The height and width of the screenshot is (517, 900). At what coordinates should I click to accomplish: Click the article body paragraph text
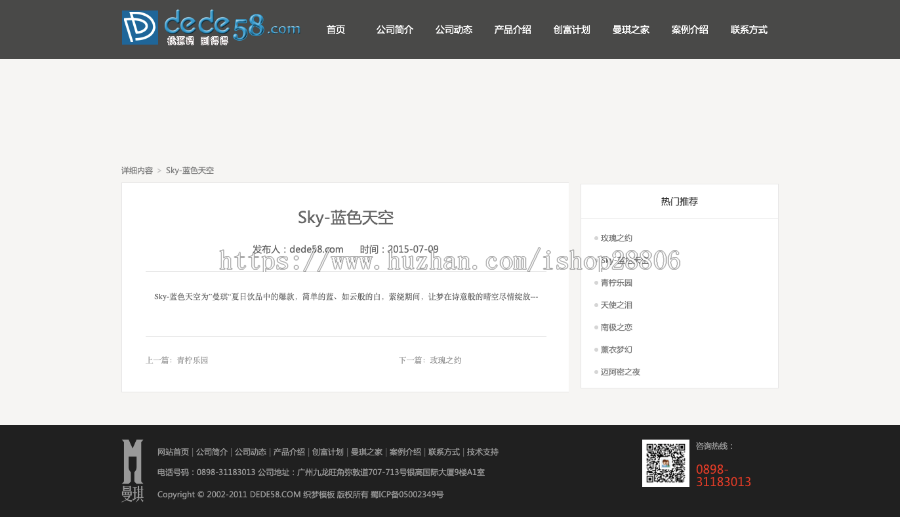[x=346, y=297]
